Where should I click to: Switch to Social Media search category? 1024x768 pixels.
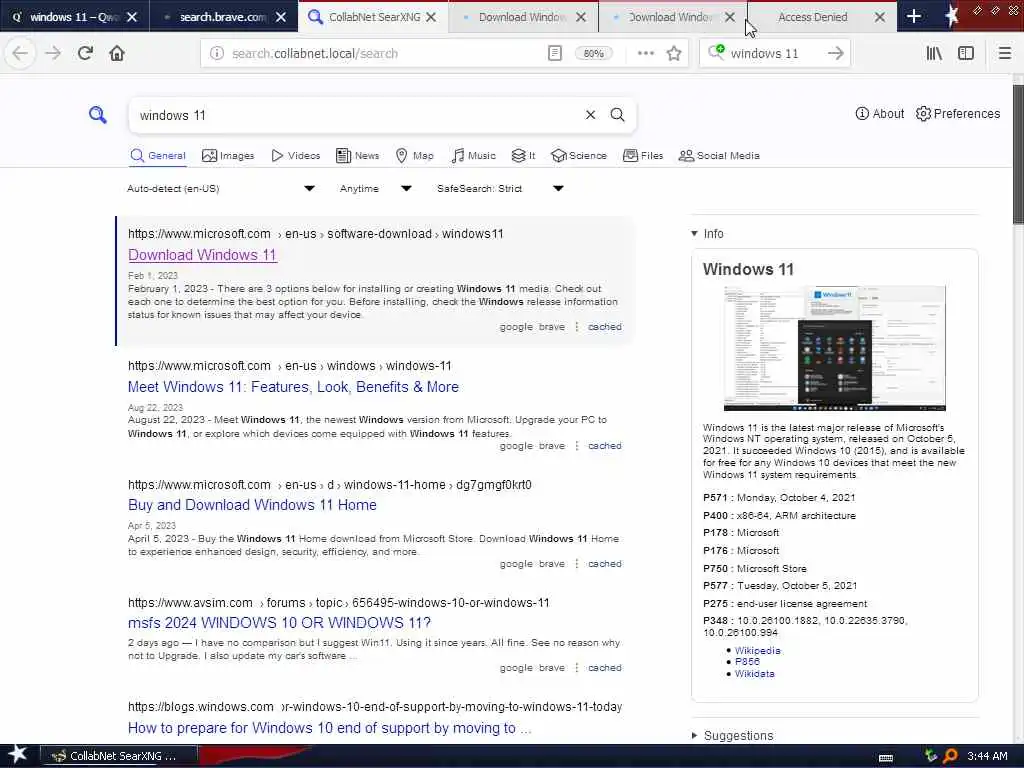[719, 155]
